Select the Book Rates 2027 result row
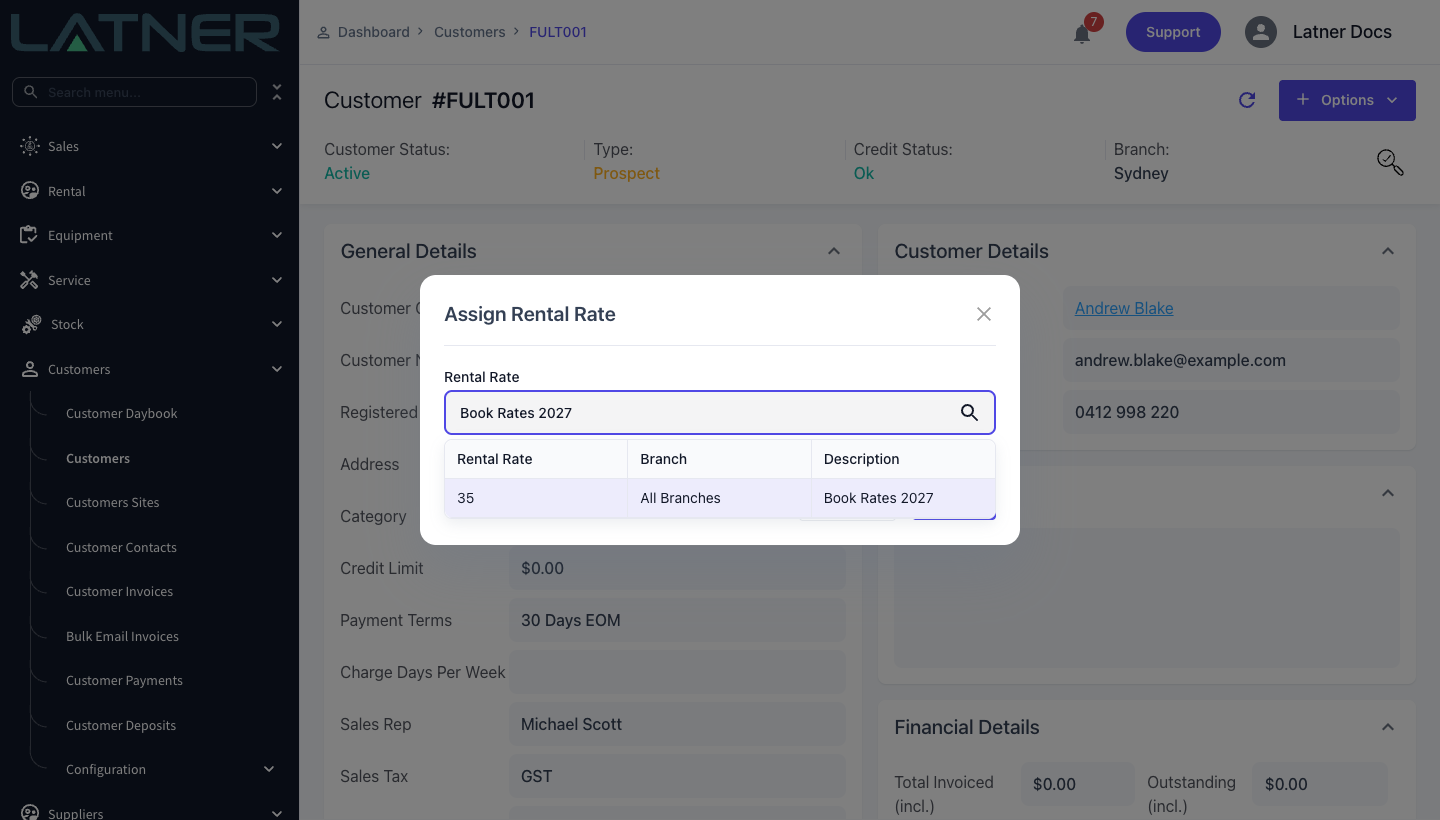Screen dimensions: 1440x820 tap(720, 498)
